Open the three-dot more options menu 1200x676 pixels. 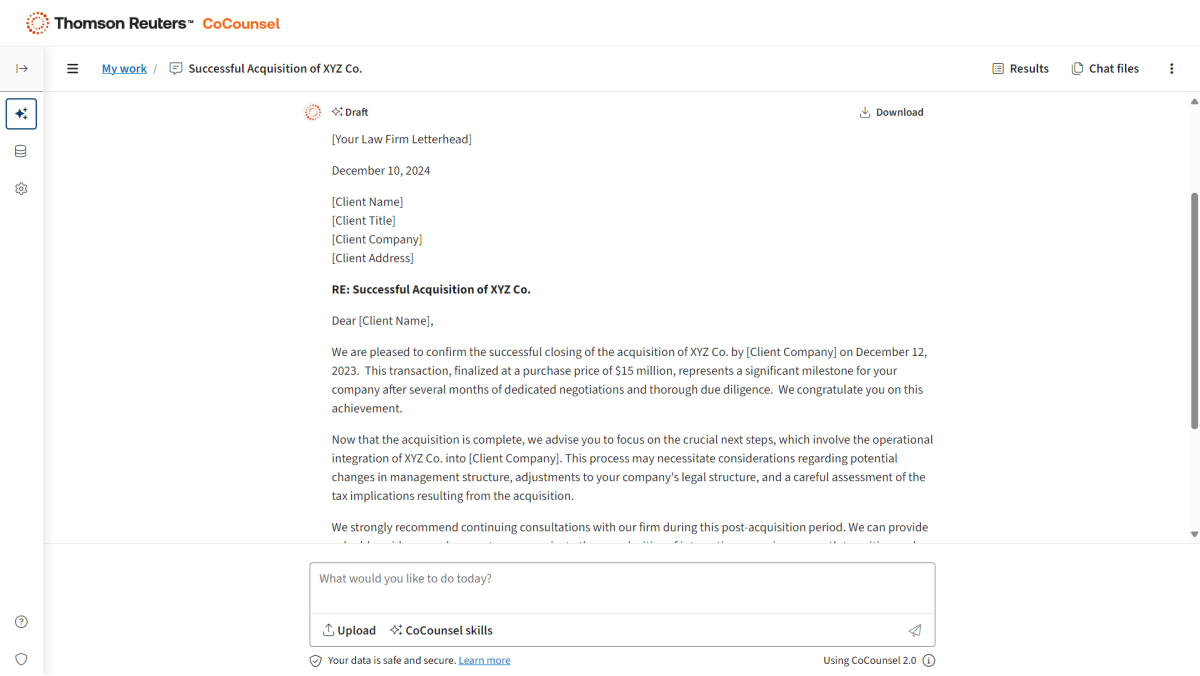tap(1171, 69)
